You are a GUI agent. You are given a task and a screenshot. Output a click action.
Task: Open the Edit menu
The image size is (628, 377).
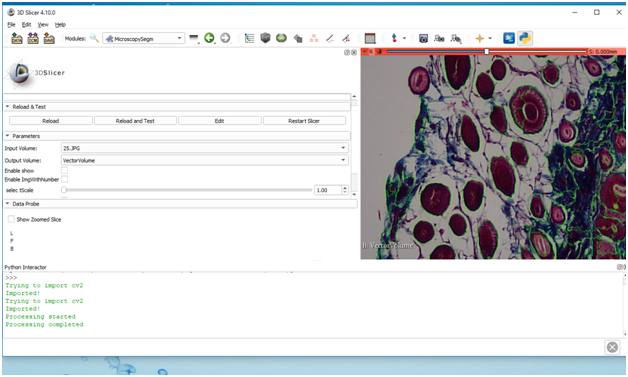coord(26,25)
